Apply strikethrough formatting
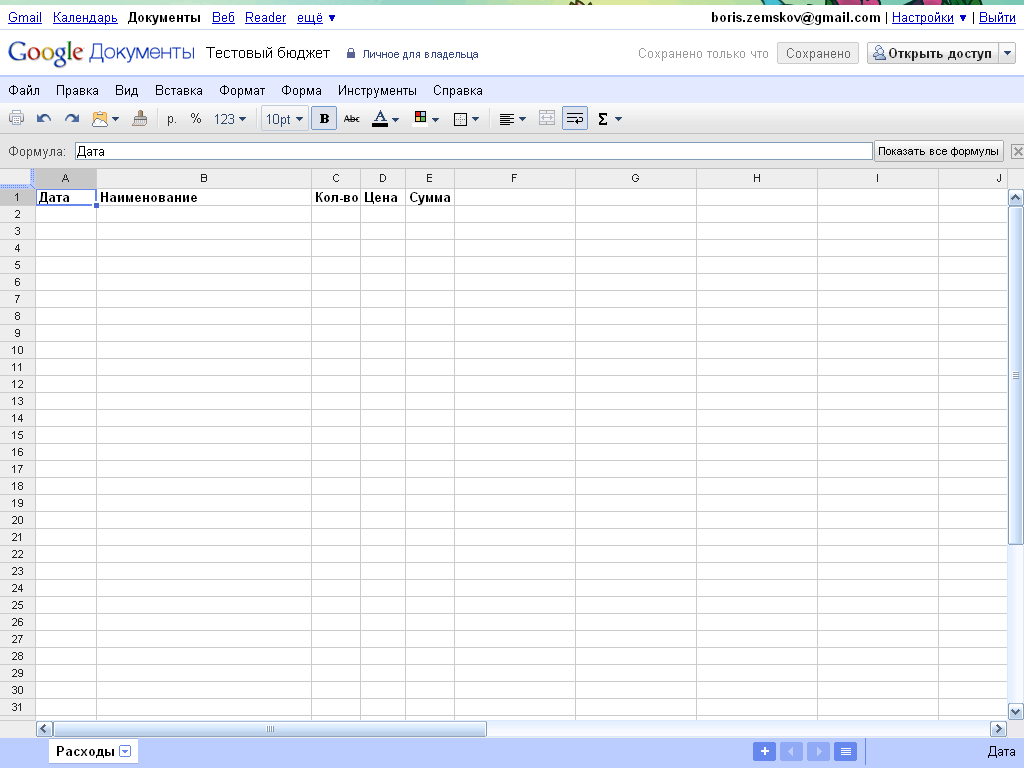Image resolution: width=1024 pixels, height=768 pixels. [351, 119]
